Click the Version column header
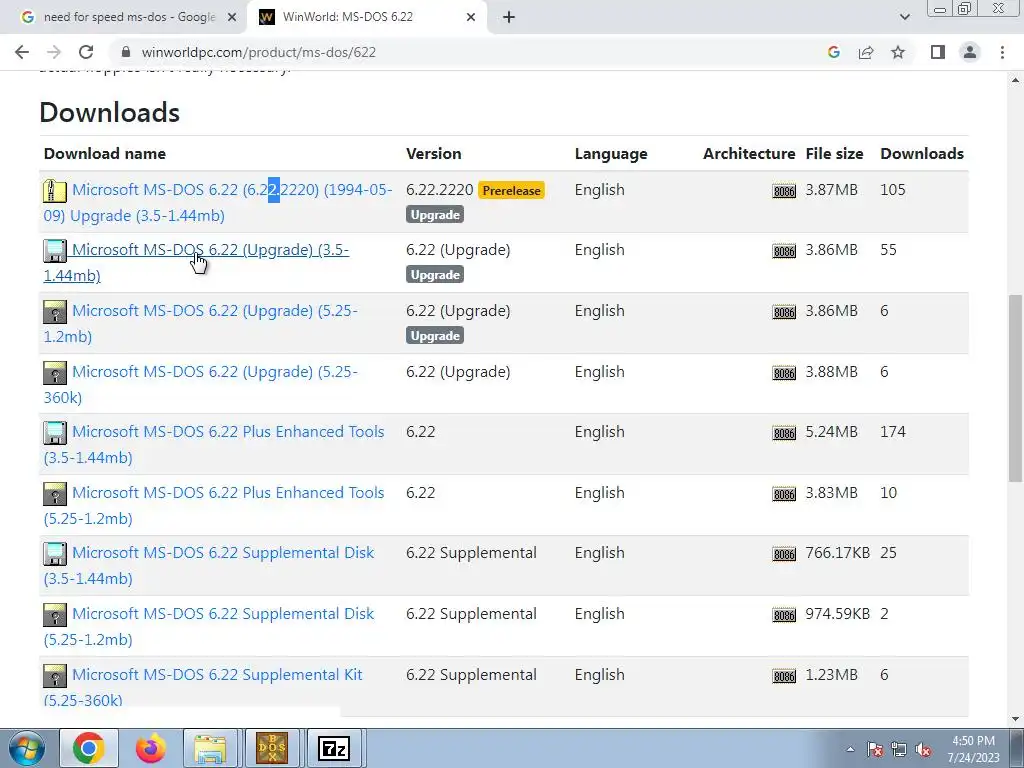The height and width of the screenshot is (768, 1024). (434, 153)
